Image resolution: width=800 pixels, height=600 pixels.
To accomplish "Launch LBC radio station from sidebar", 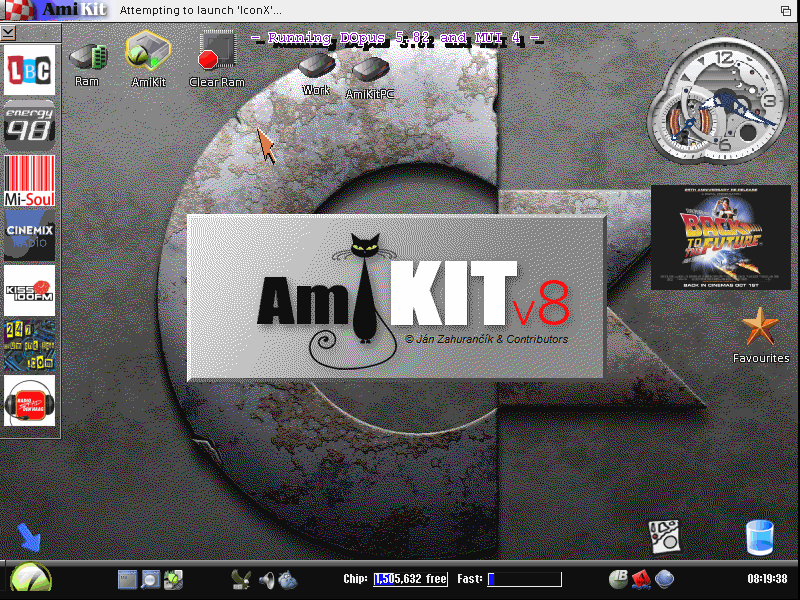I will pyautogui.click(x=30, y=71).
